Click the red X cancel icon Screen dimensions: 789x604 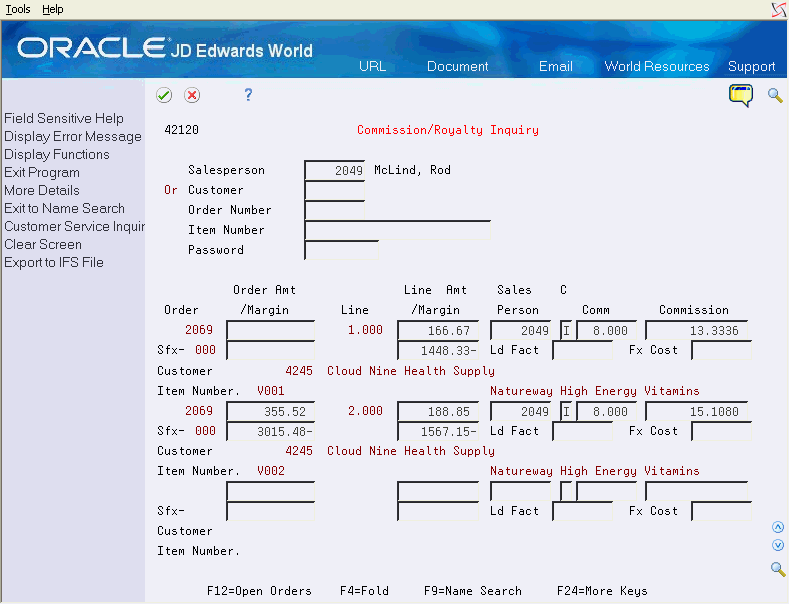(x=192, y=95)
